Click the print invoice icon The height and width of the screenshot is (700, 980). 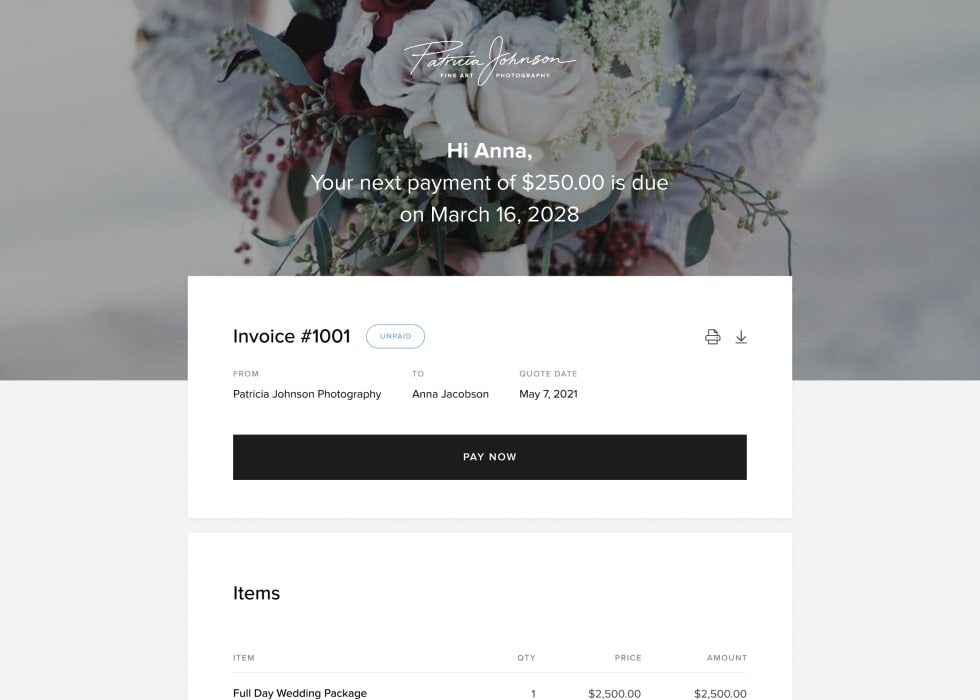[x=712, y=337]
